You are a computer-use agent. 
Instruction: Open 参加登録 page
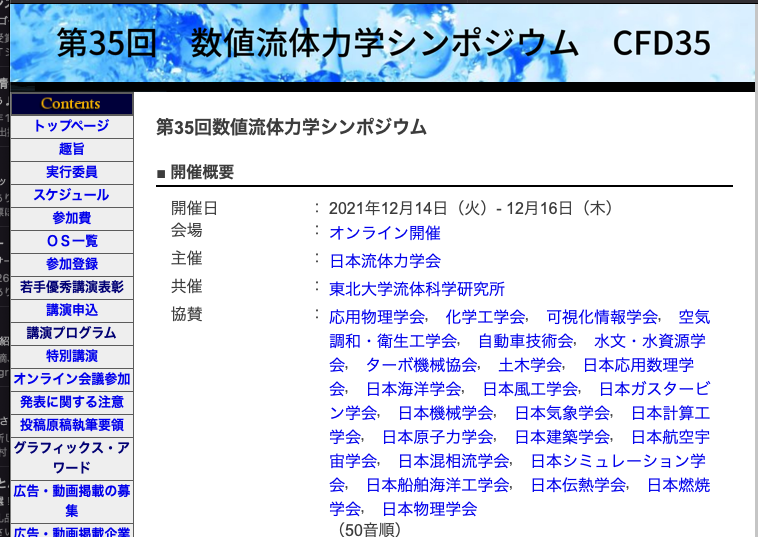coord(72,264)
